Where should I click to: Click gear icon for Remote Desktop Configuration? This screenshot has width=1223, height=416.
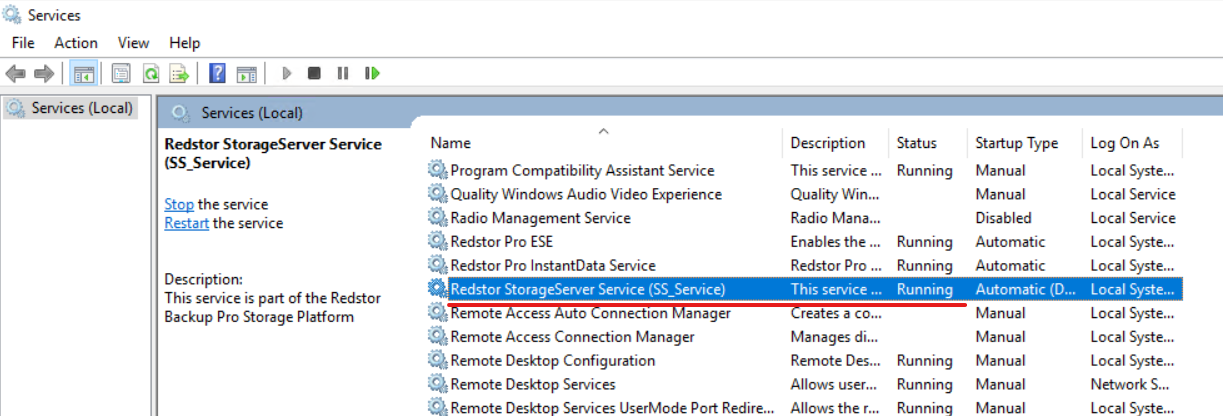coord(438,360)
